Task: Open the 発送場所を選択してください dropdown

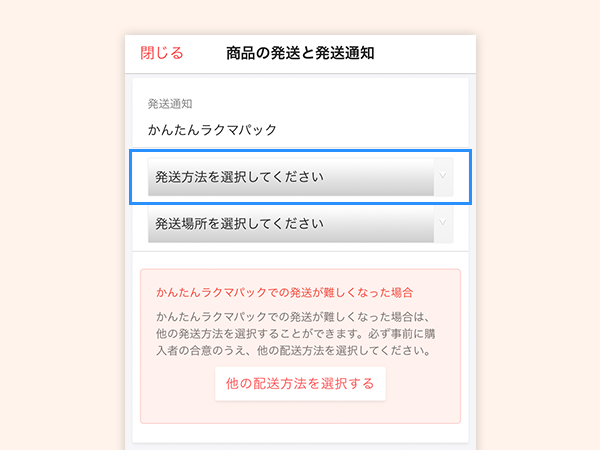Action: [300, 224]
